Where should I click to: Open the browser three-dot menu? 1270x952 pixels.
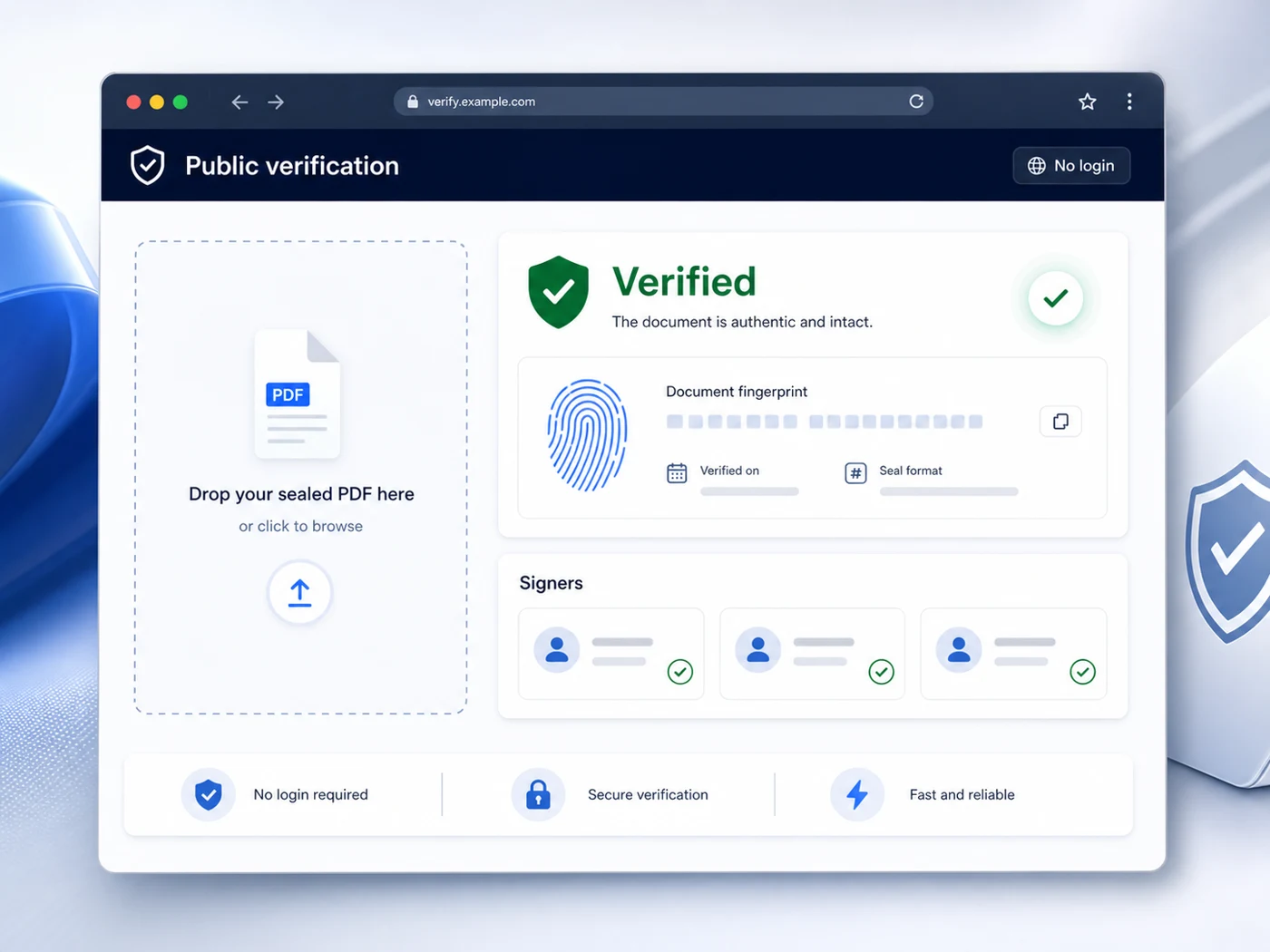pos(1129,102)
